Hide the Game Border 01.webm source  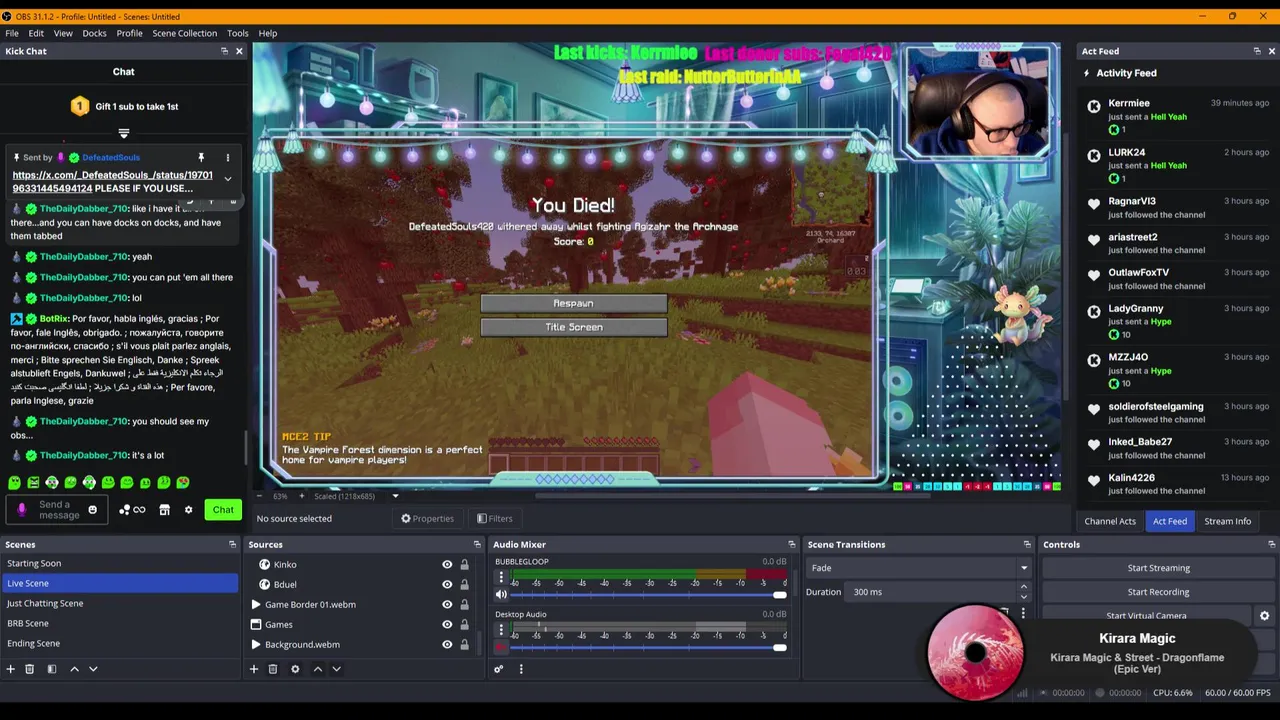point(447,604)
